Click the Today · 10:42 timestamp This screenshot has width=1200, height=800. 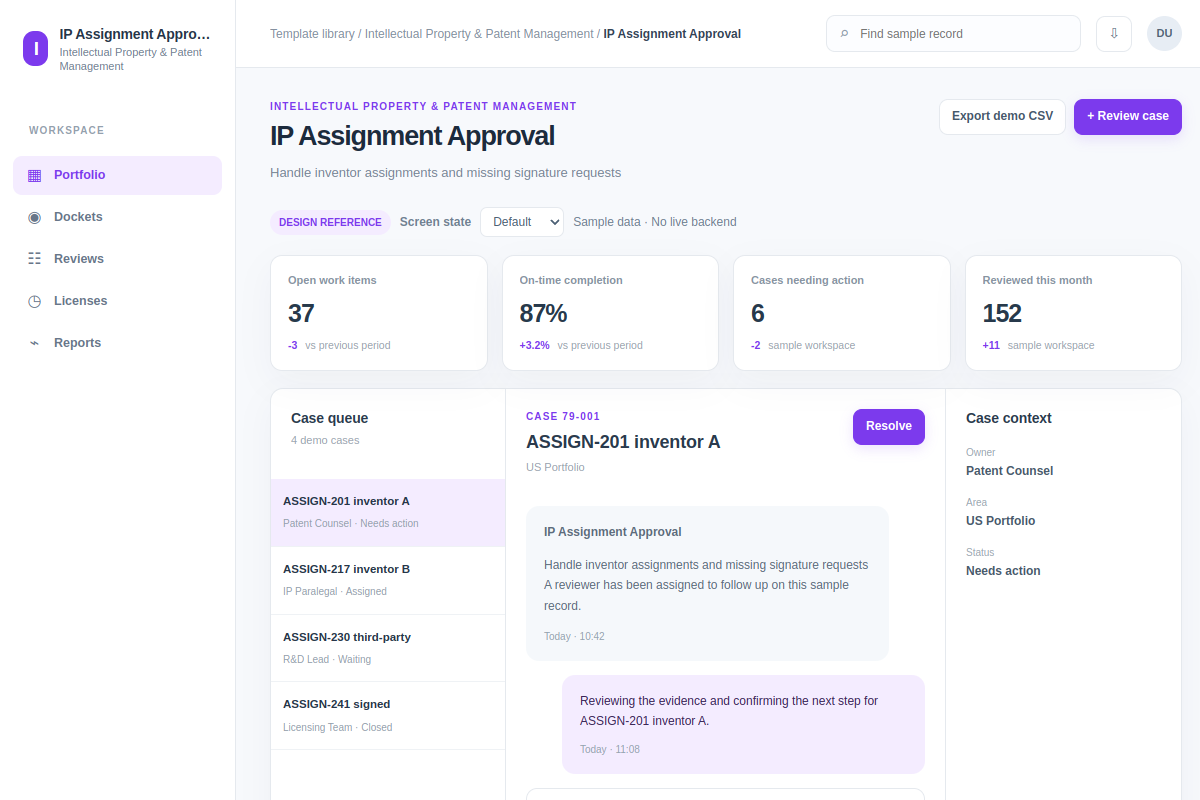[574, 637]
